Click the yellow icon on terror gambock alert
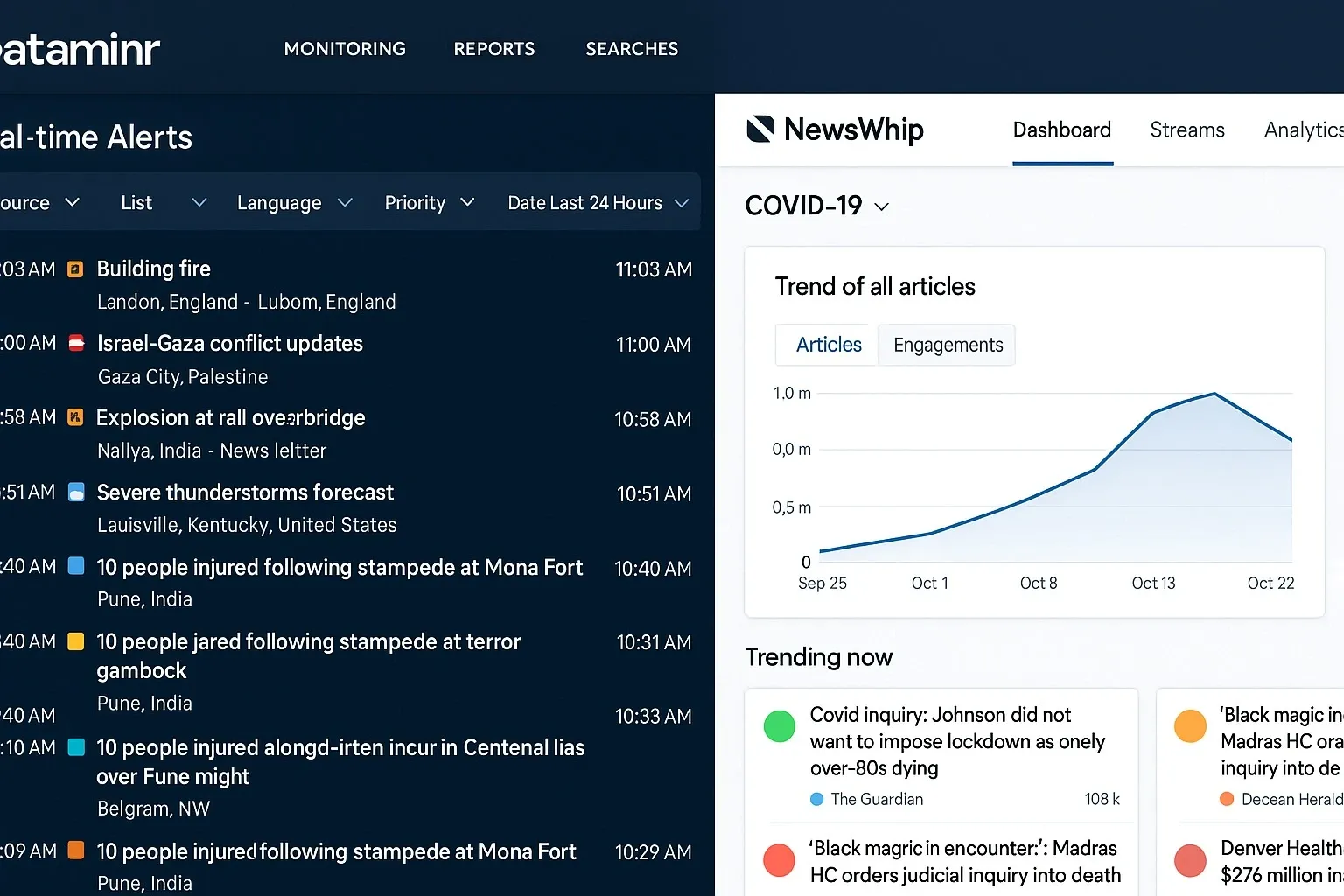This screenshot has height=896, width=1344. coord(76,641)
